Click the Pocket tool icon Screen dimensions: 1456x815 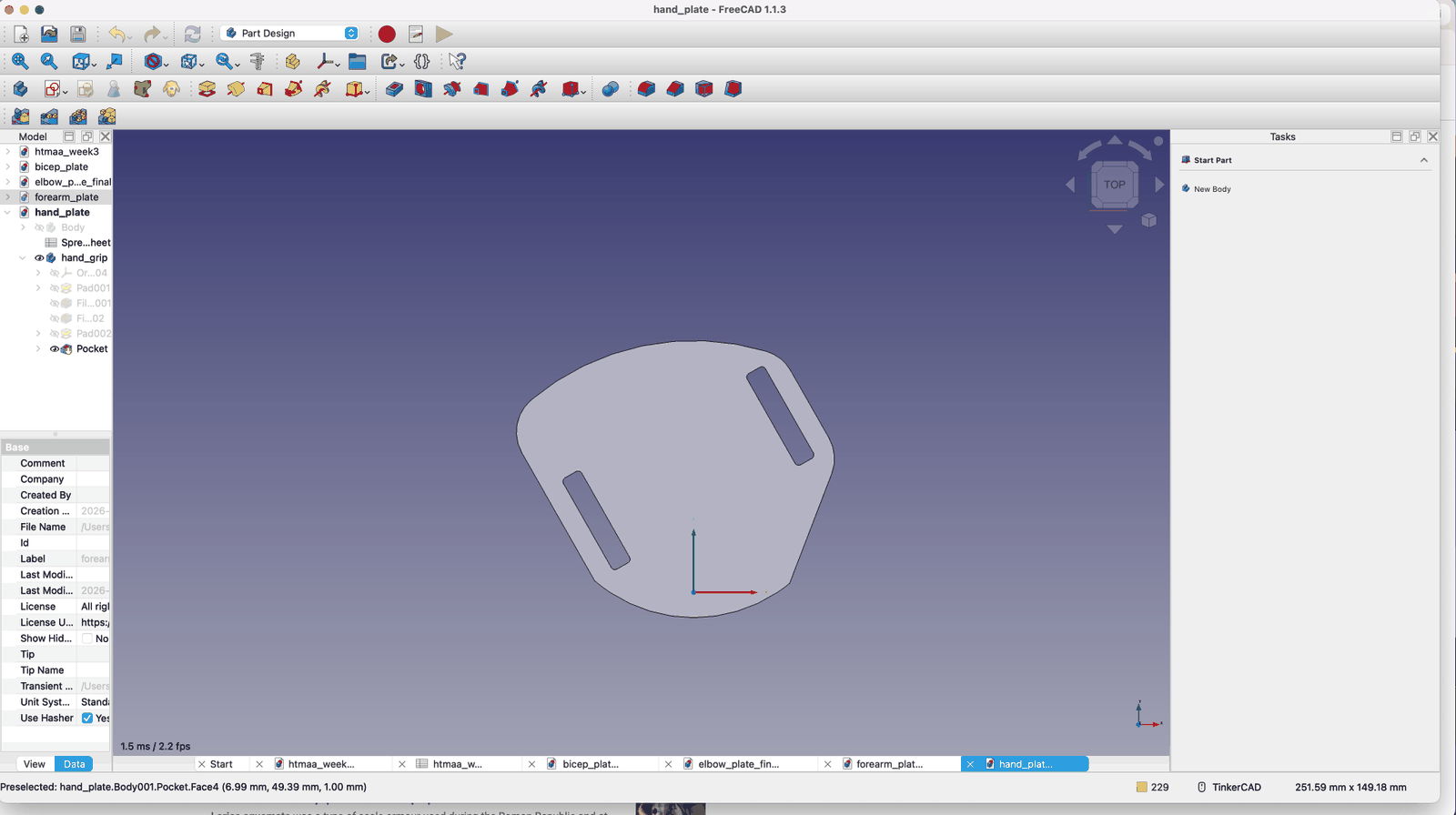pos(394,89)
